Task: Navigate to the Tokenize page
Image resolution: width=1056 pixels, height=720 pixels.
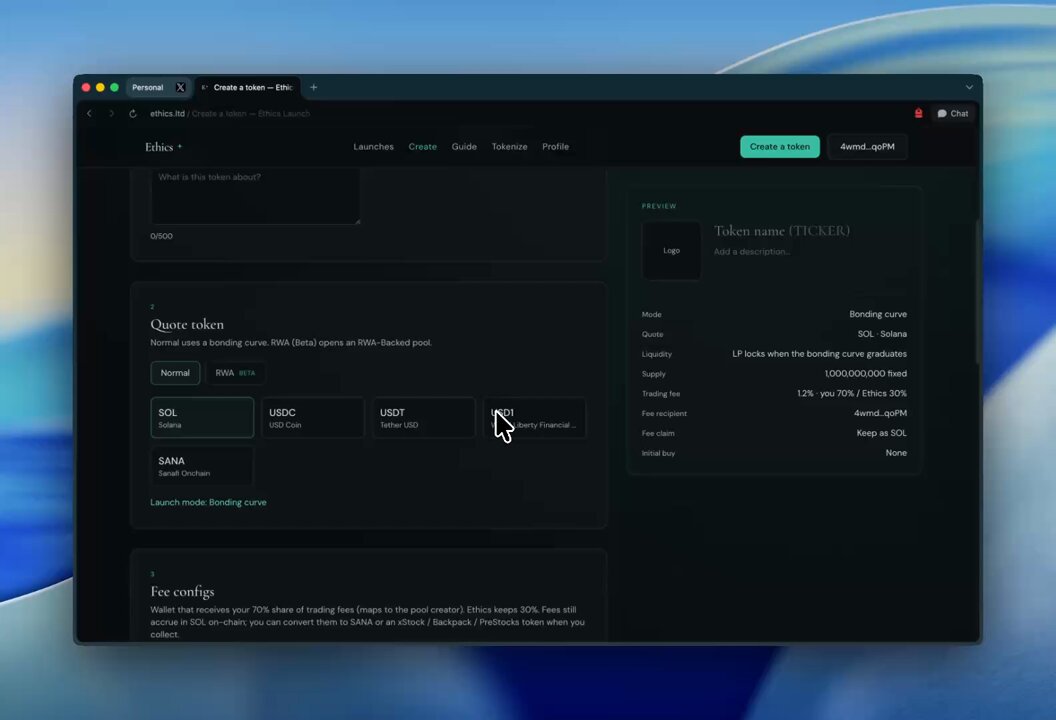Action: point(509,146)
